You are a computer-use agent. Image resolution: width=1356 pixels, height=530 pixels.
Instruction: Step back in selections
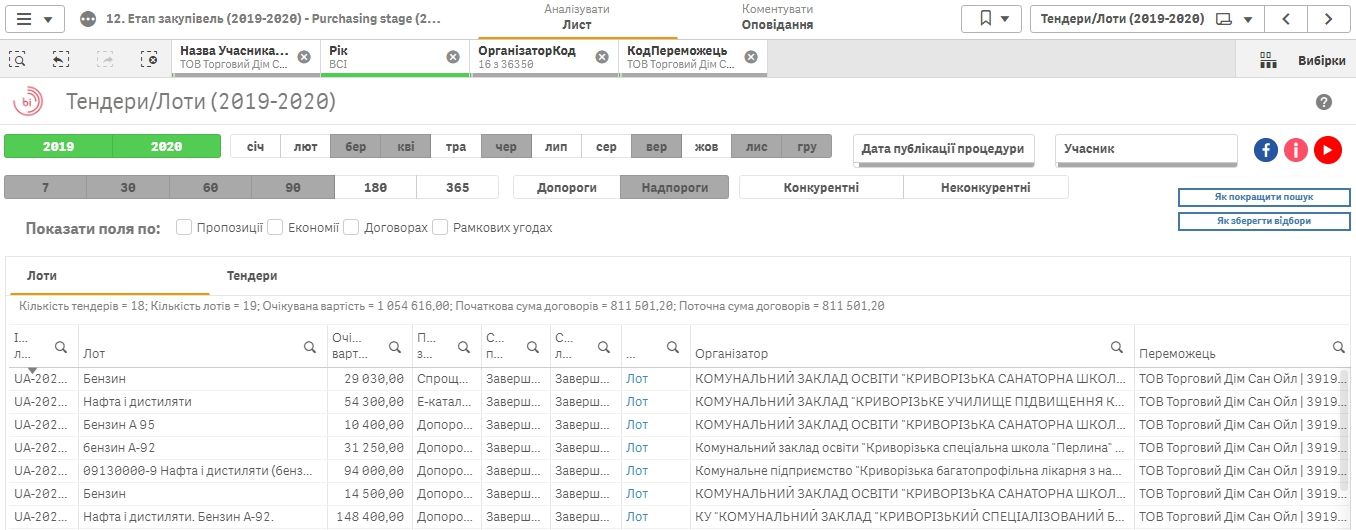[x=61, y=59]
